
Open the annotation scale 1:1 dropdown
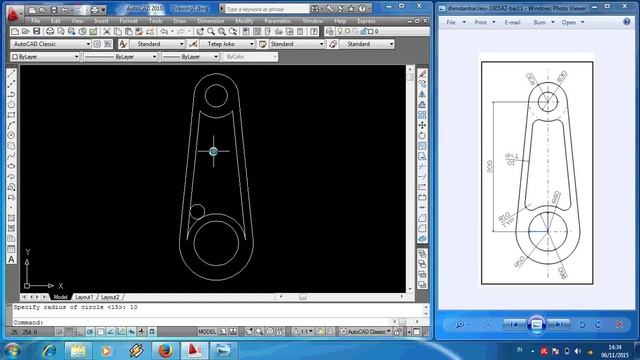pos(304,332)
